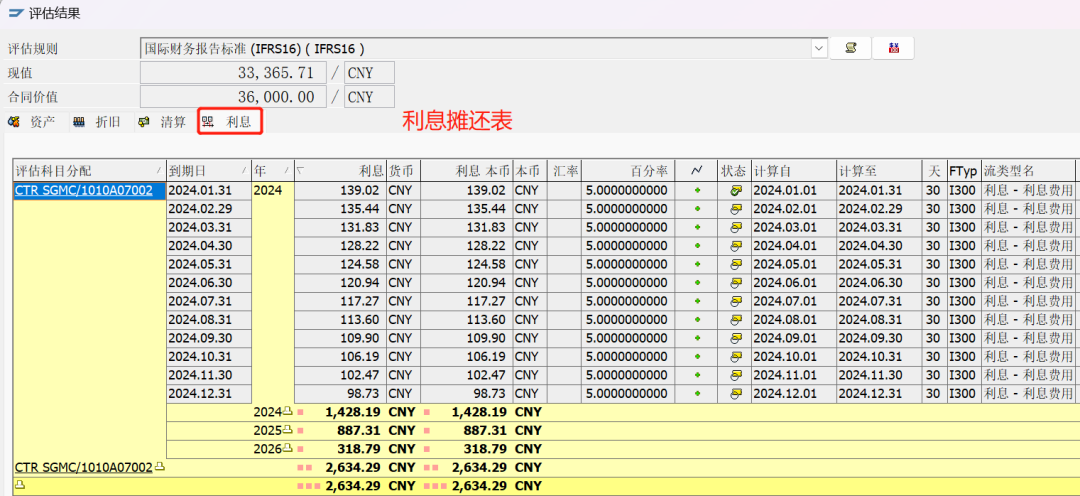
Task: Click the CNY currency box next to 合同价值
Action: [x=369, y=96]
